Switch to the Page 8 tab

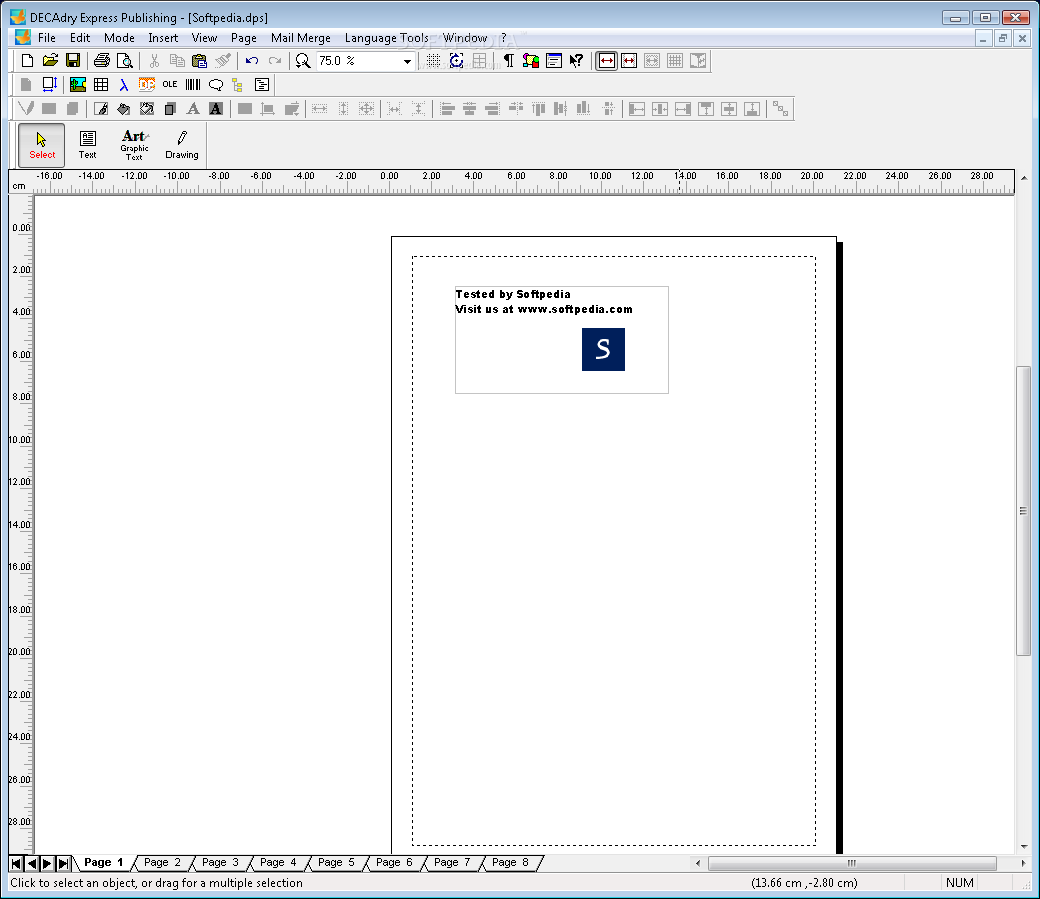pyautogui.click(x=510, y=863)
